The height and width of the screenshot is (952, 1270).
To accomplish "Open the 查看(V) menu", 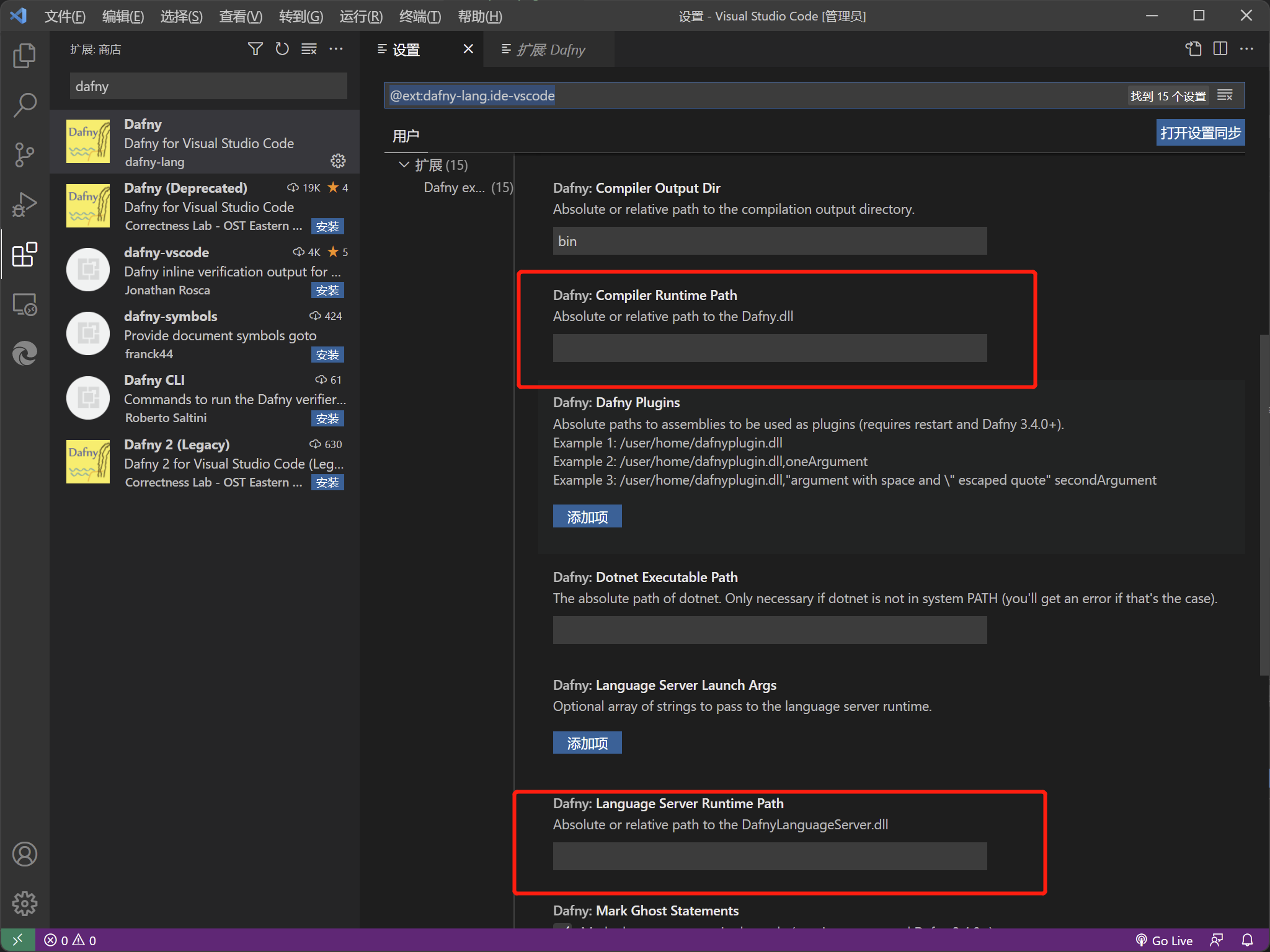I will click(241, 16).
